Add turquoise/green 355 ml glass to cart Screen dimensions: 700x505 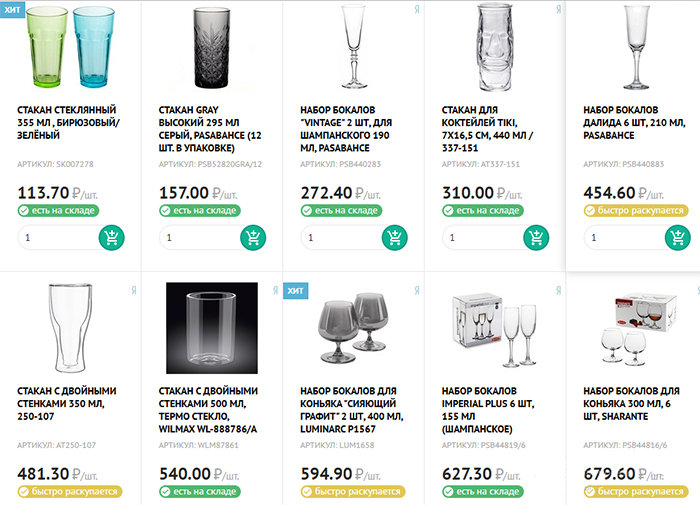(x=112, y=238)
